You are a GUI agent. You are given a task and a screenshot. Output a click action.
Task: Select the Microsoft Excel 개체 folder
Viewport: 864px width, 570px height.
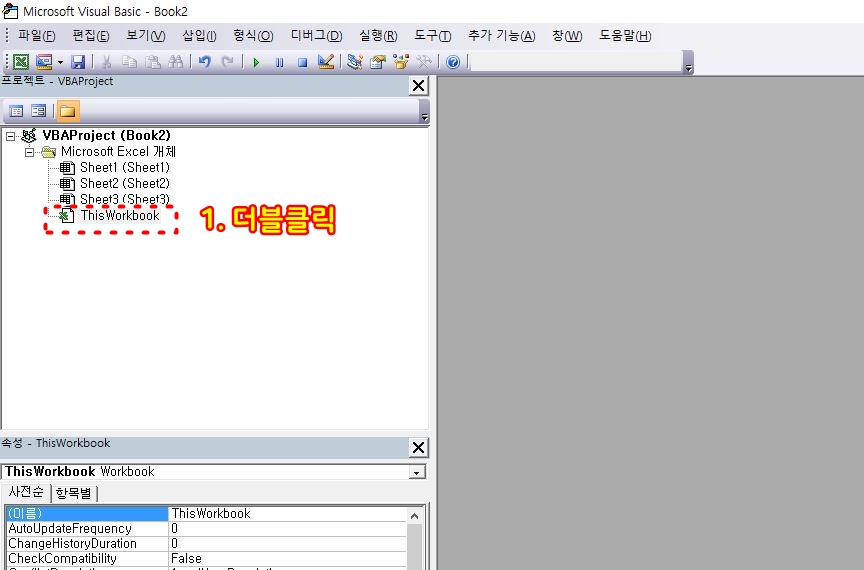click(x=118, y=152)
